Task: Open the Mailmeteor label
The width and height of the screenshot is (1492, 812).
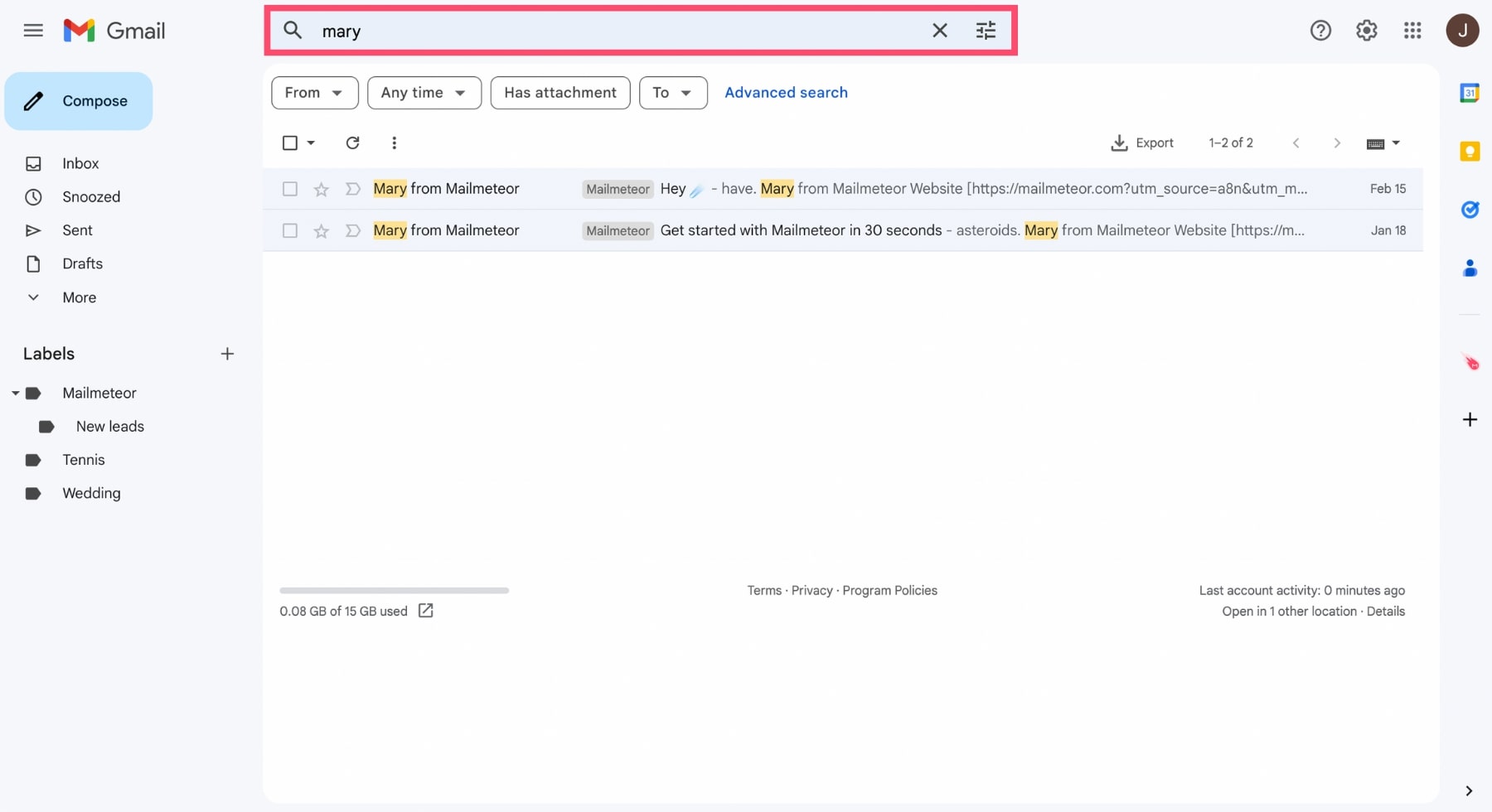Action: pyautogui.click(x=99, y=393)
